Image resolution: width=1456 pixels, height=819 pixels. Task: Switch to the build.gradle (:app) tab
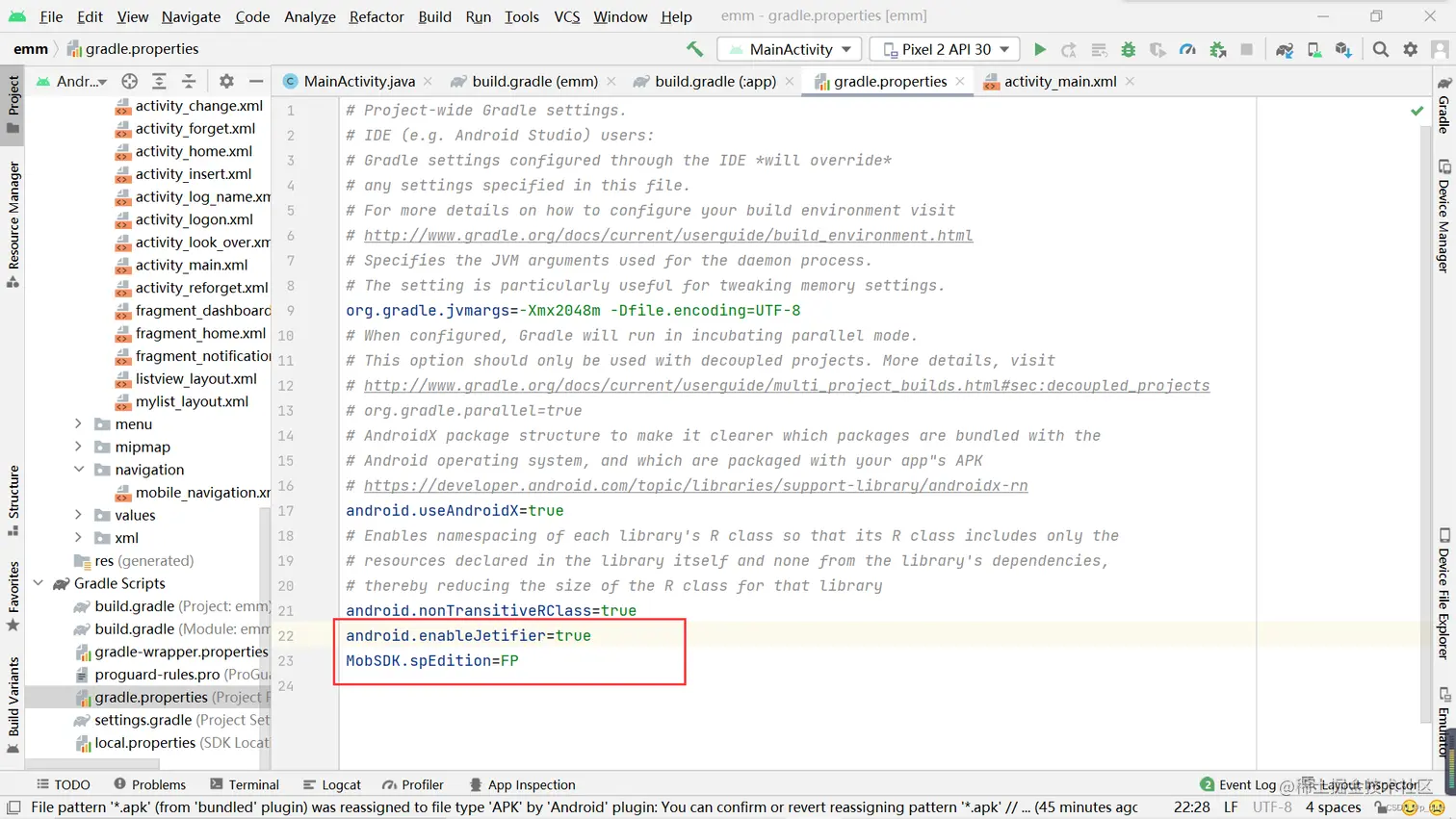pos(715,82)
